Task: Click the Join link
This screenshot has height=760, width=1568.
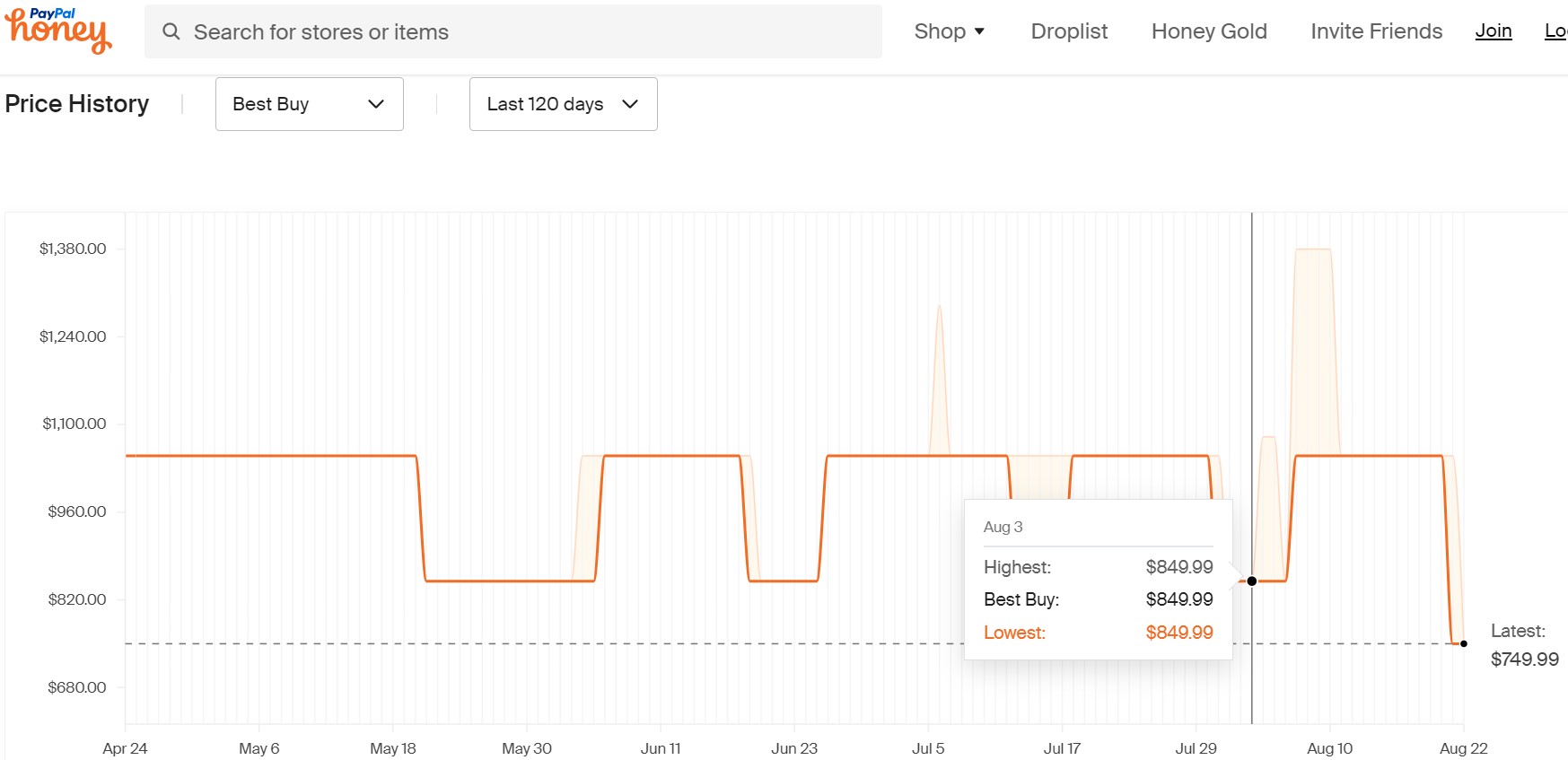Action: 1494,31
